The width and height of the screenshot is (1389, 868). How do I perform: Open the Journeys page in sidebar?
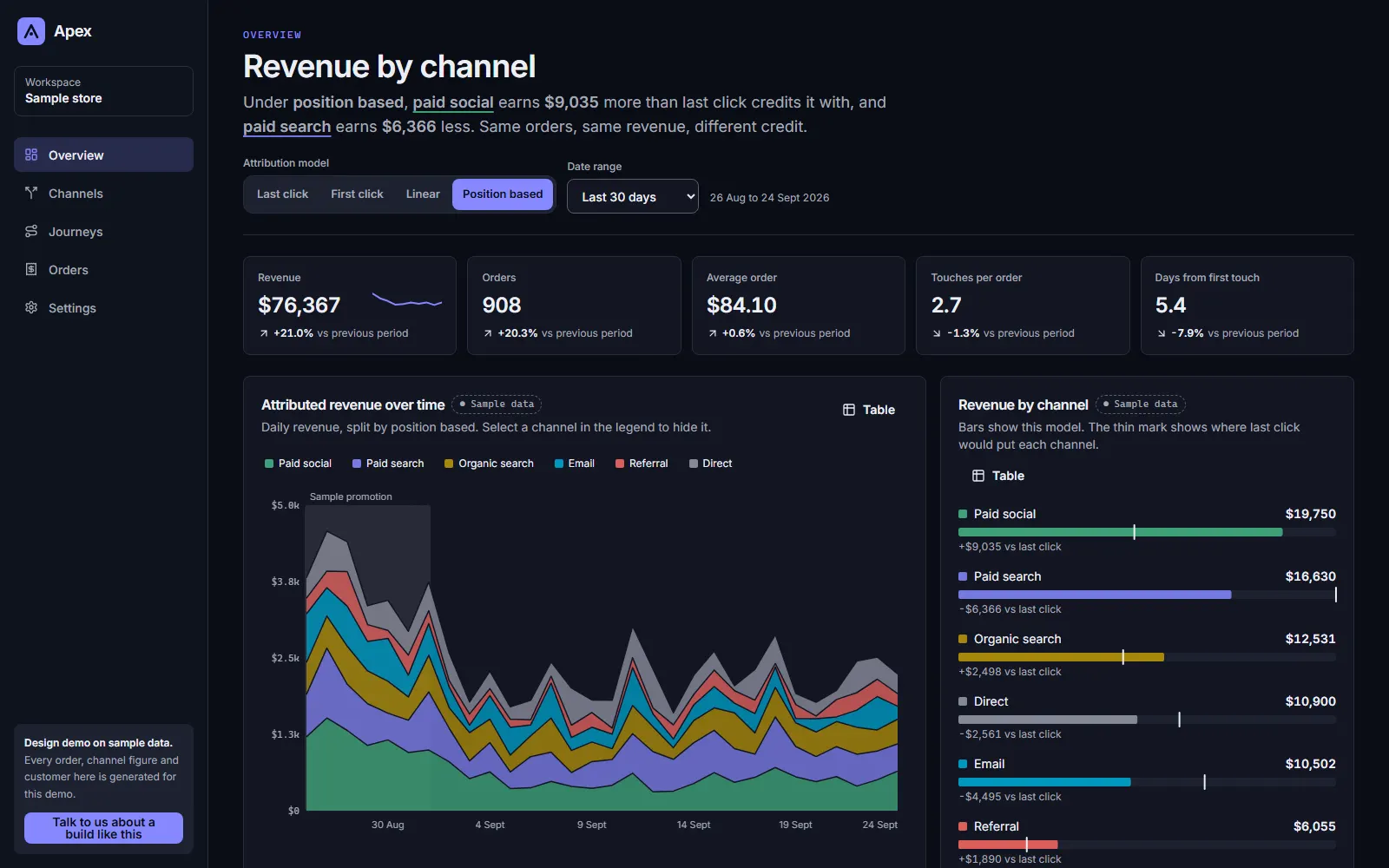[103, 231]
